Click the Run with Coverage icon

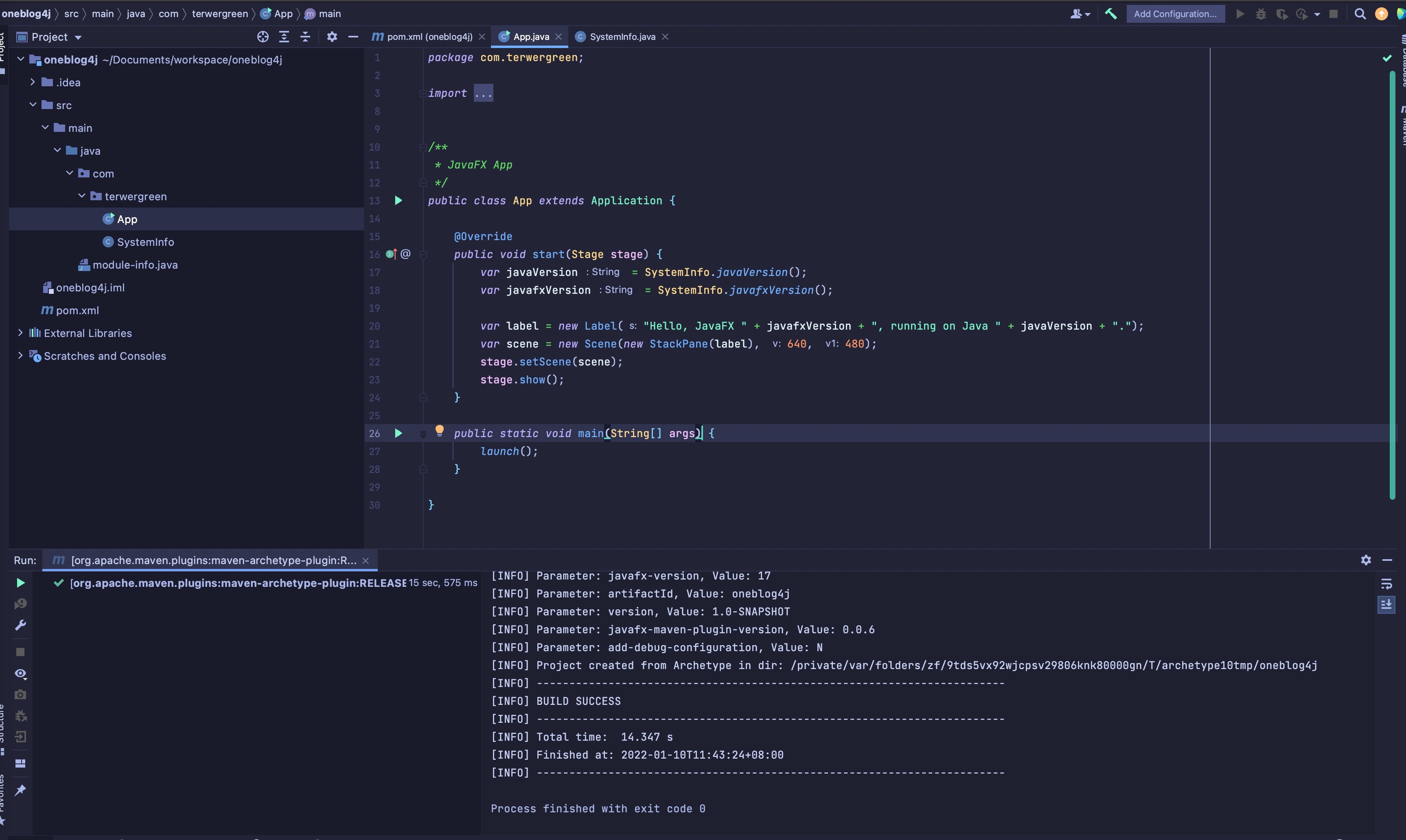coord(1281,13)
